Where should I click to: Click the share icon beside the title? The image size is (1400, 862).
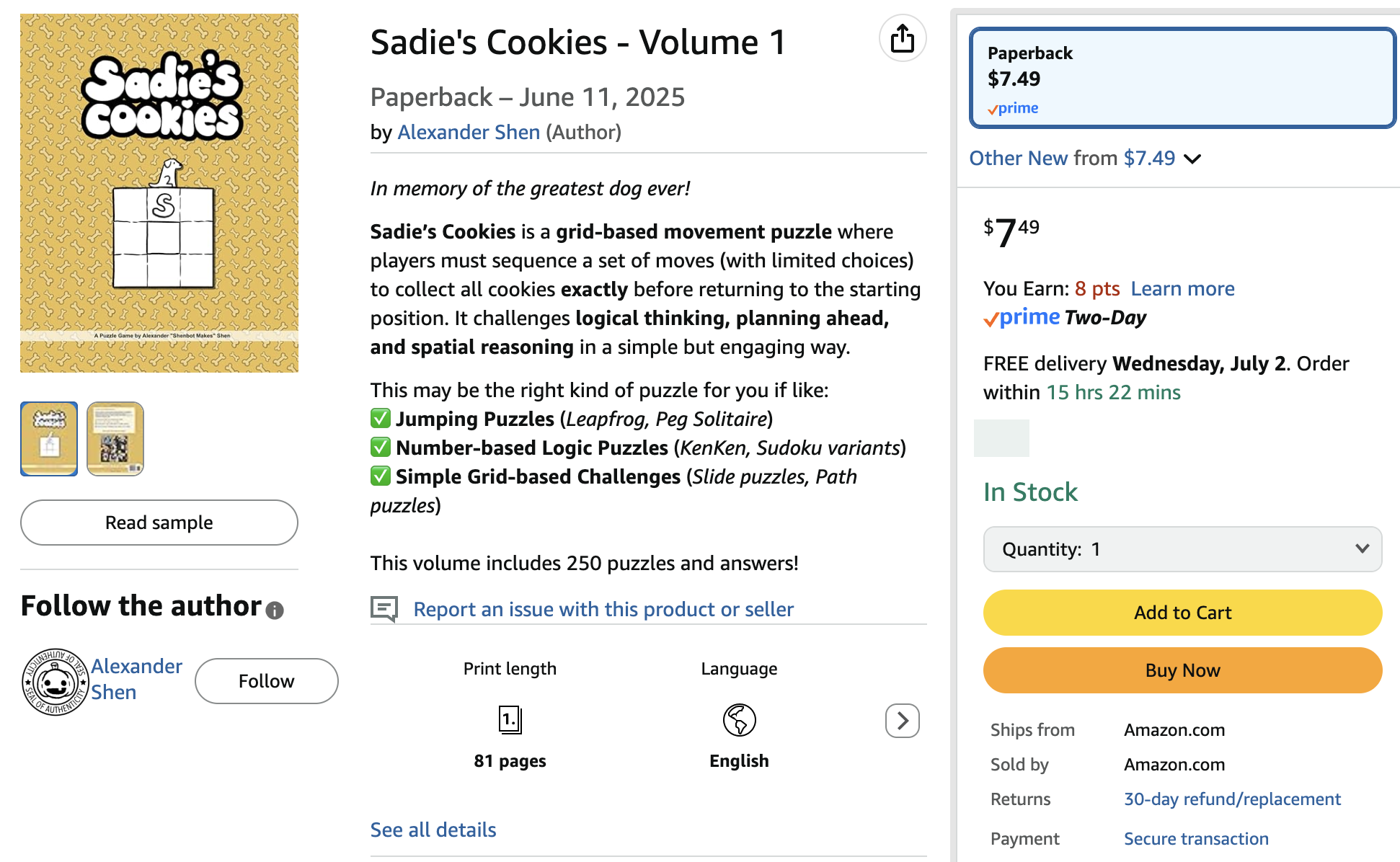[x=902, y=38]
